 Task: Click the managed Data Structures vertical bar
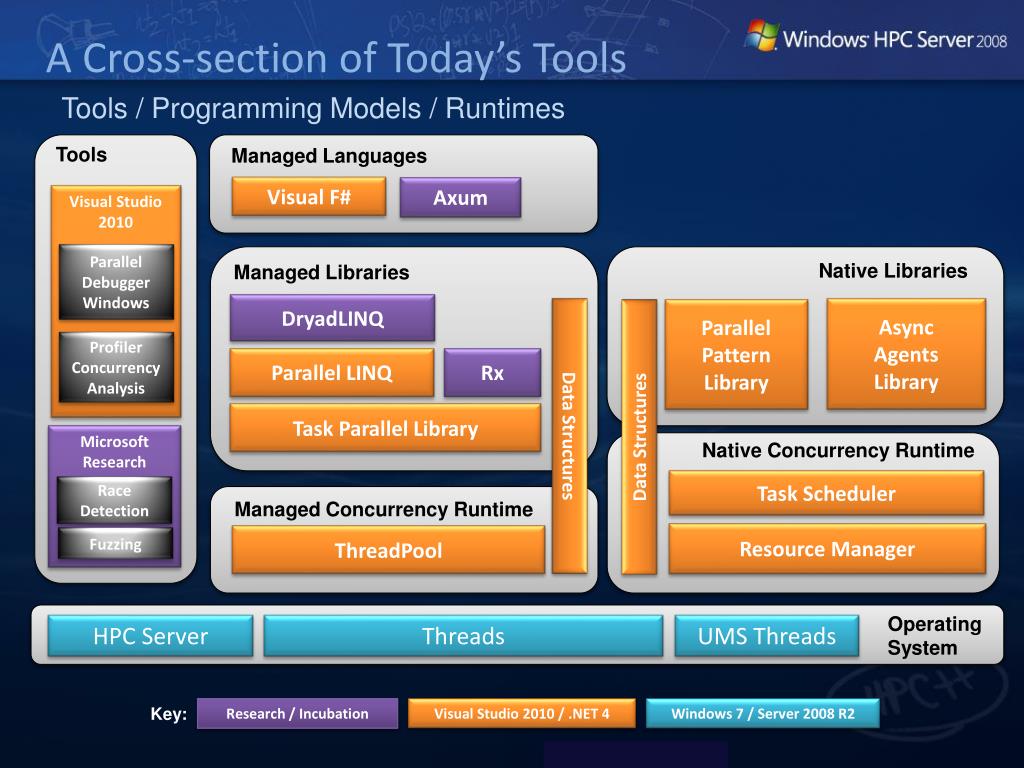(569, 436)
